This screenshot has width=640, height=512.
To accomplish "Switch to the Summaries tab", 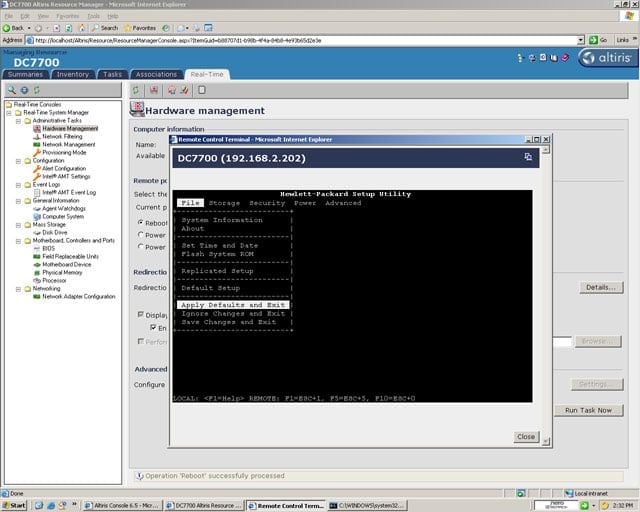I will (25, 74).
